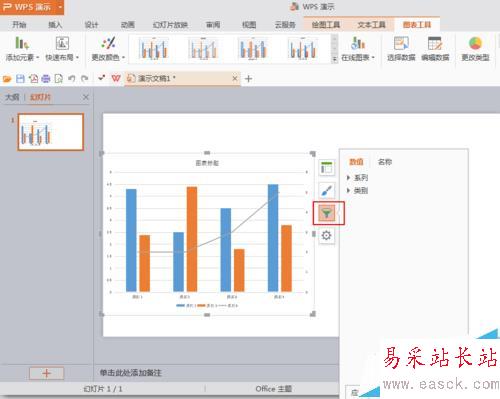Screen dimensions: 500x399
Task: Click the print icon in quick toolbar
Action: click(46, 79)
